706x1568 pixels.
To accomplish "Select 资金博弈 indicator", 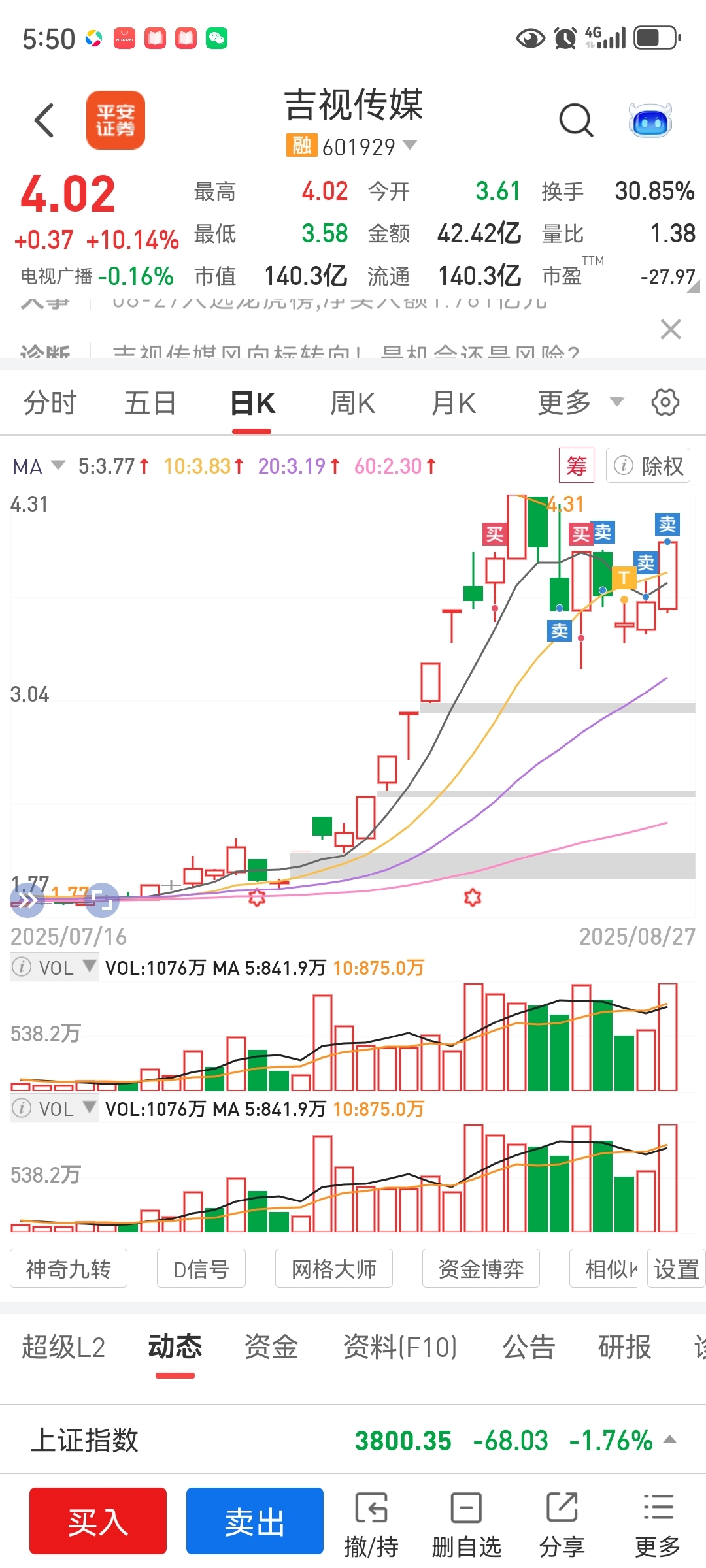I will [x=481, y=1269].
